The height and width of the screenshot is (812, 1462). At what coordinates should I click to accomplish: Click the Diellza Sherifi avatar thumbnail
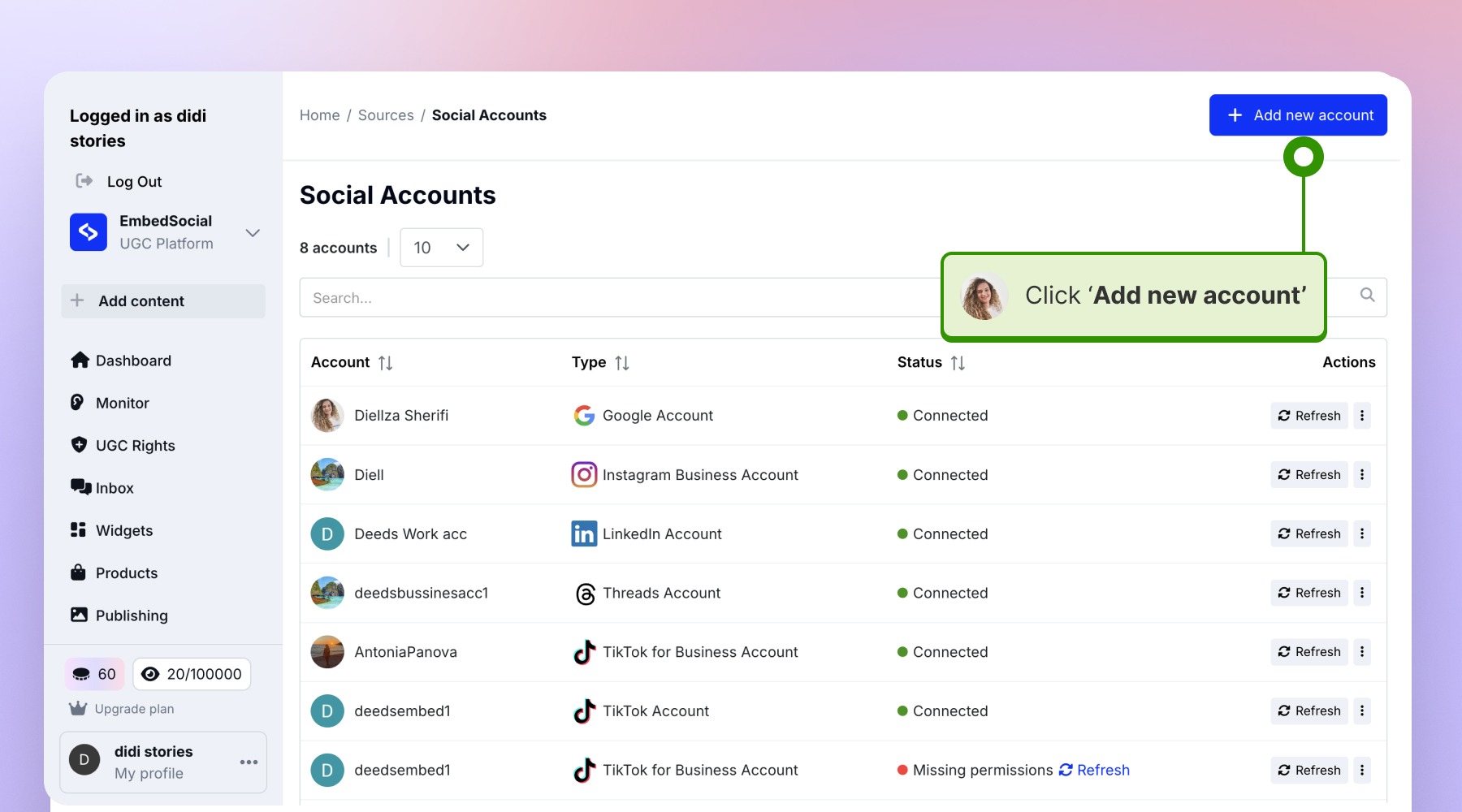point(327,416)
